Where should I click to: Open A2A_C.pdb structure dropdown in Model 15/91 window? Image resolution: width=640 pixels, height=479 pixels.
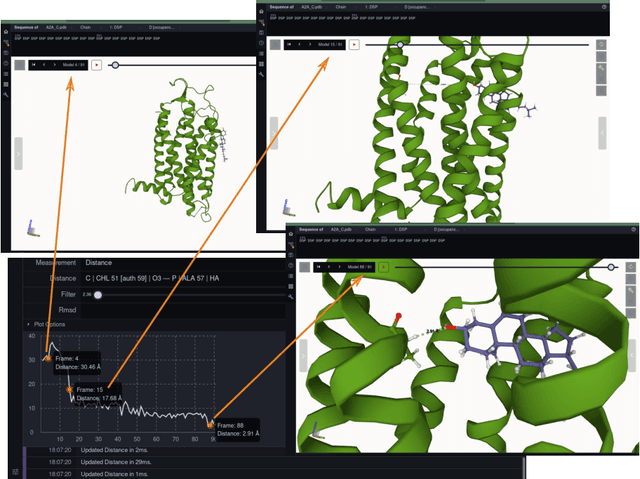pos(311,7)
